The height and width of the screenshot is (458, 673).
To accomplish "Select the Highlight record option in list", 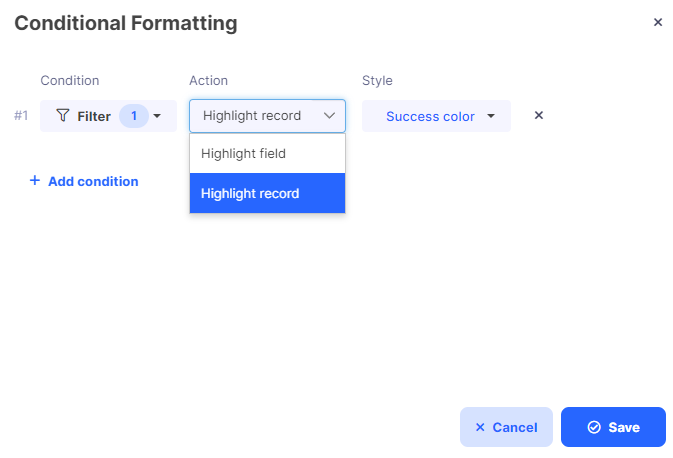I will click(267, 193).
